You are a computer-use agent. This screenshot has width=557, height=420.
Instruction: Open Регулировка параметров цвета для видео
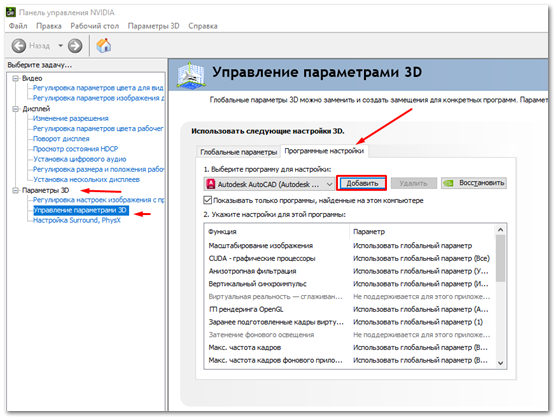pos(98,88)
